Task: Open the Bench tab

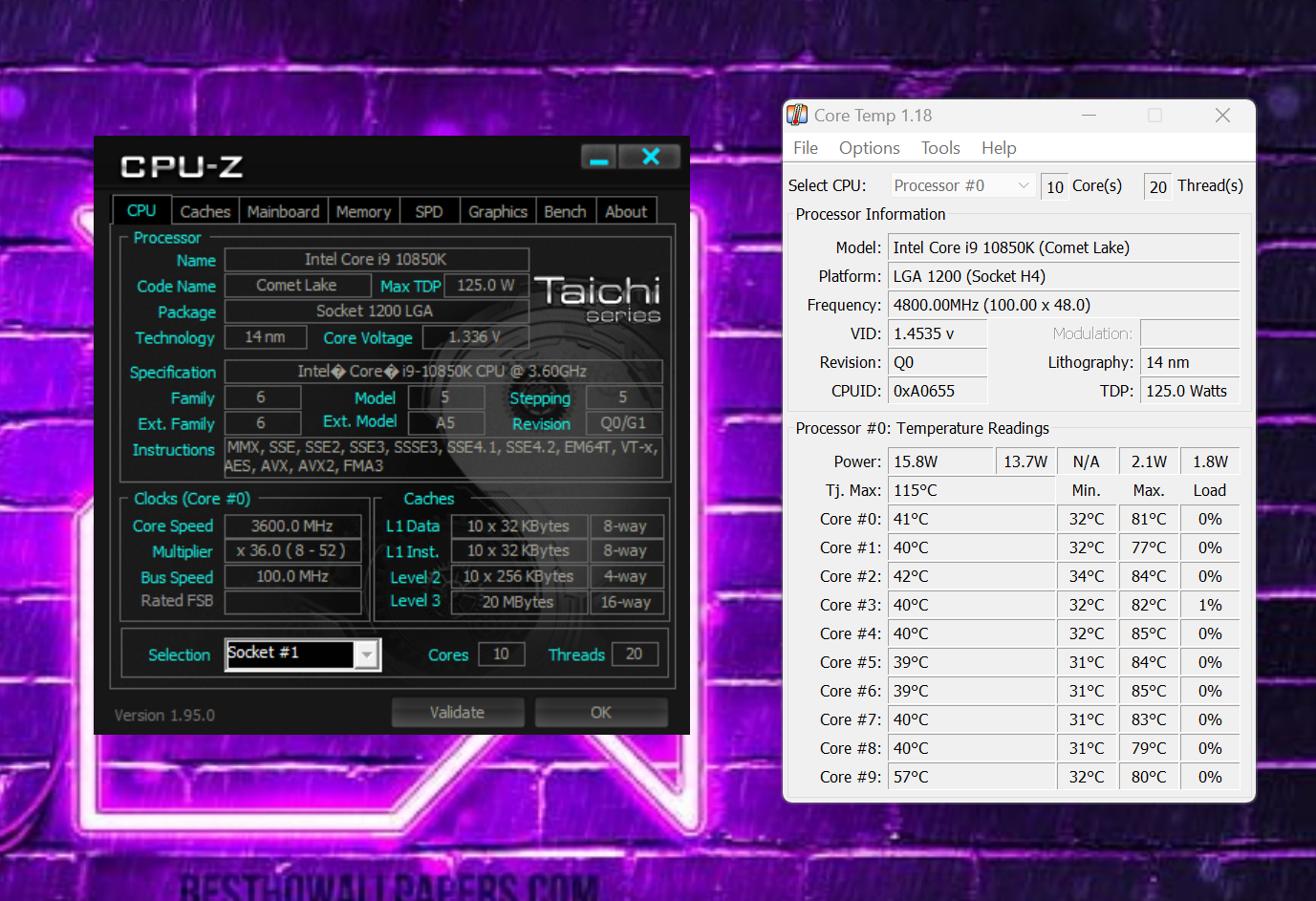Action: point(565,211)
